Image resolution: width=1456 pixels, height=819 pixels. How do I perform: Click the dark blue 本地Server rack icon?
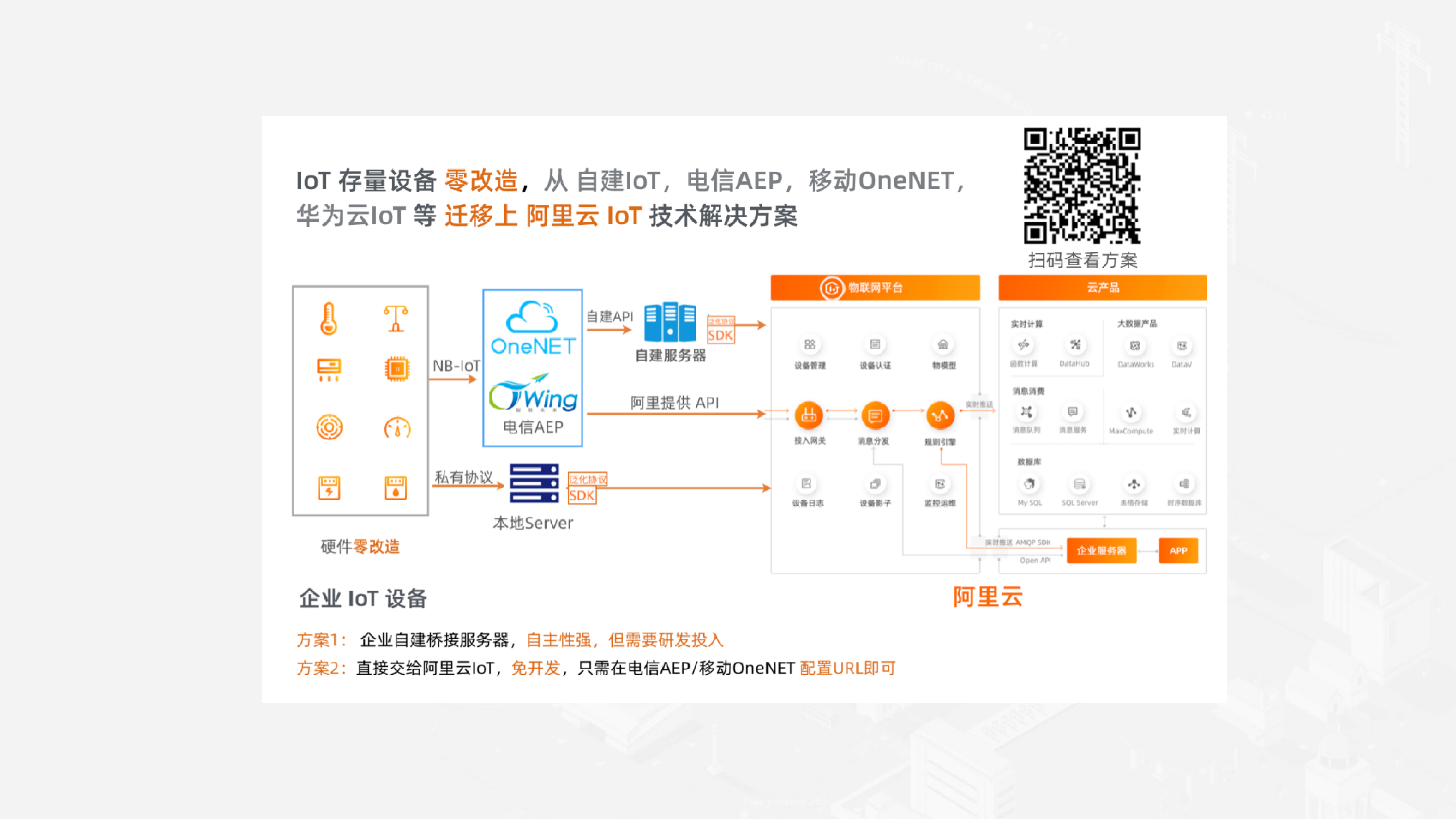pos(534,483)
